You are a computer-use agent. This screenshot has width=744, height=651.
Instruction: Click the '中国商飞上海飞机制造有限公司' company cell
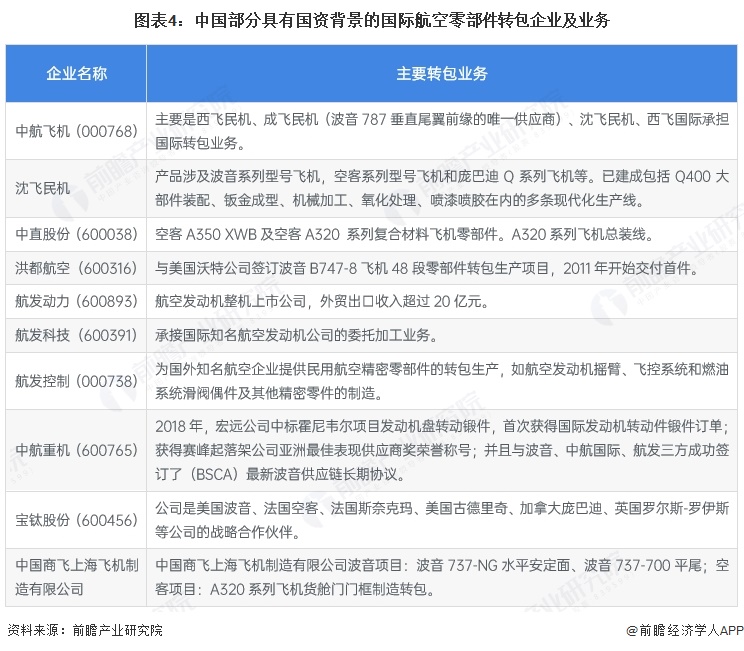pos(77,577)
